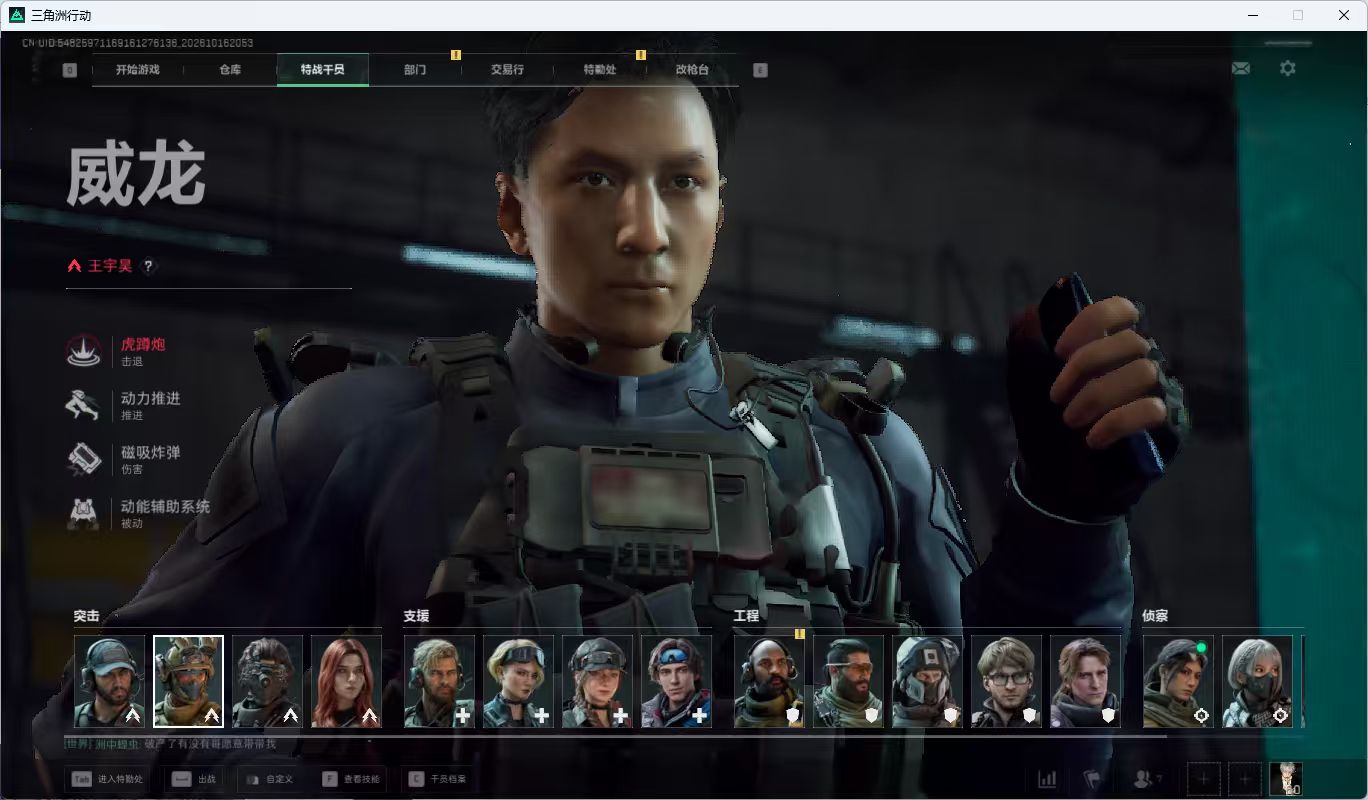Click the world chat message from 洲中蝗虫
Viewport: 1368px width, 800px height.
pos(170,744)
